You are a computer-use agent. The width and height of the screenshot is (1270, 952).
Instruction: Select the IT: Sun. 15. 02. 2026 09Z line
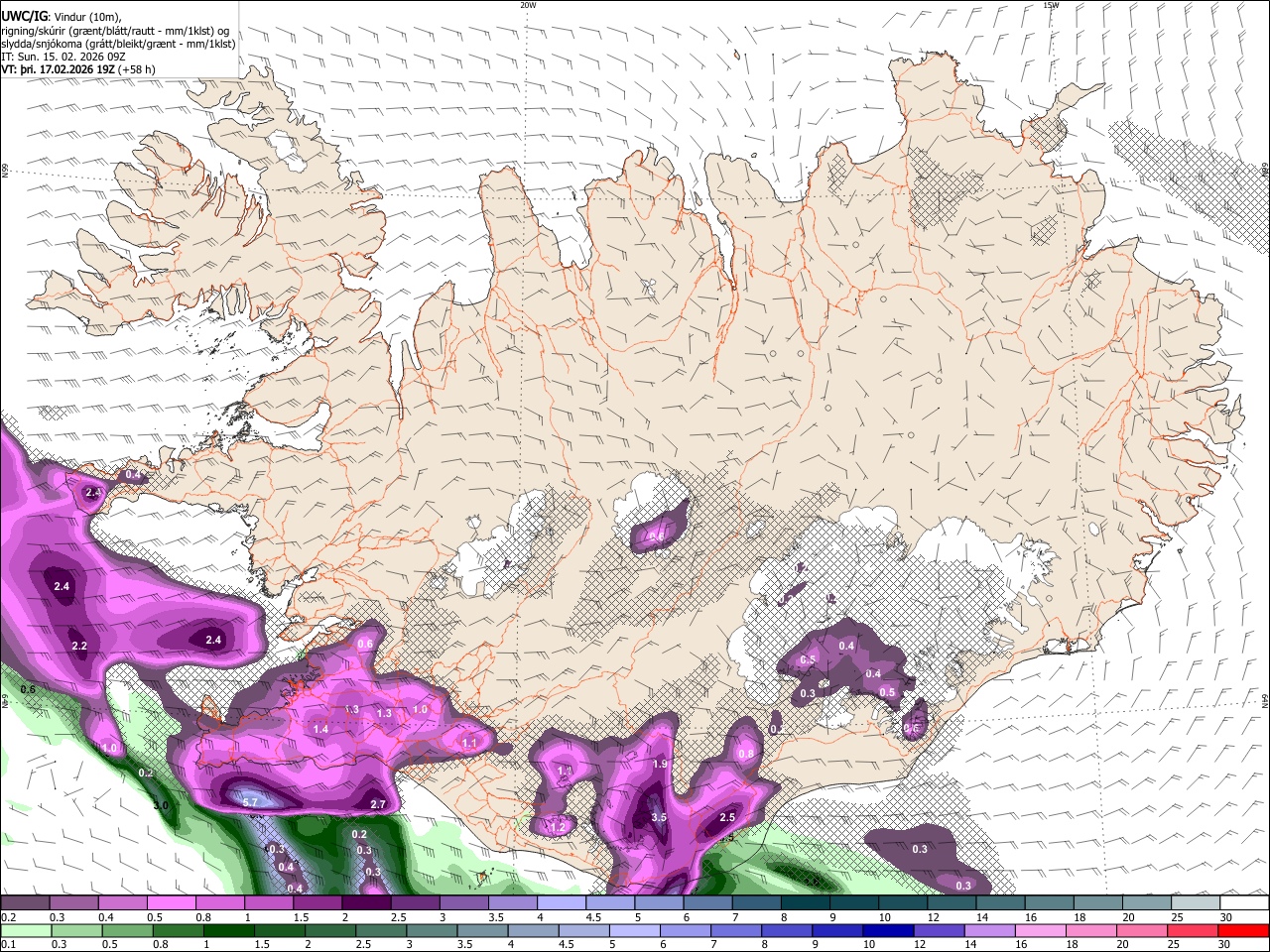point(62,57)
